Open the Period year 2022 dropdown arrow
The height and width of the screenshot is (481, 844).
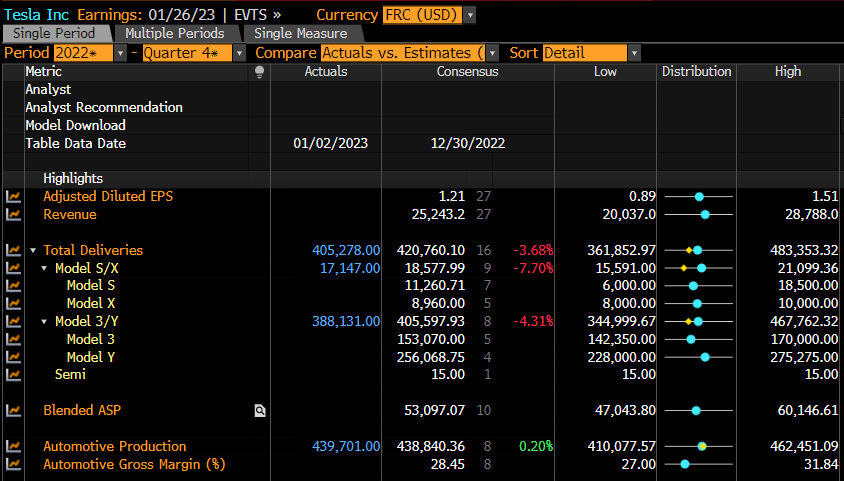pos(120,53)
